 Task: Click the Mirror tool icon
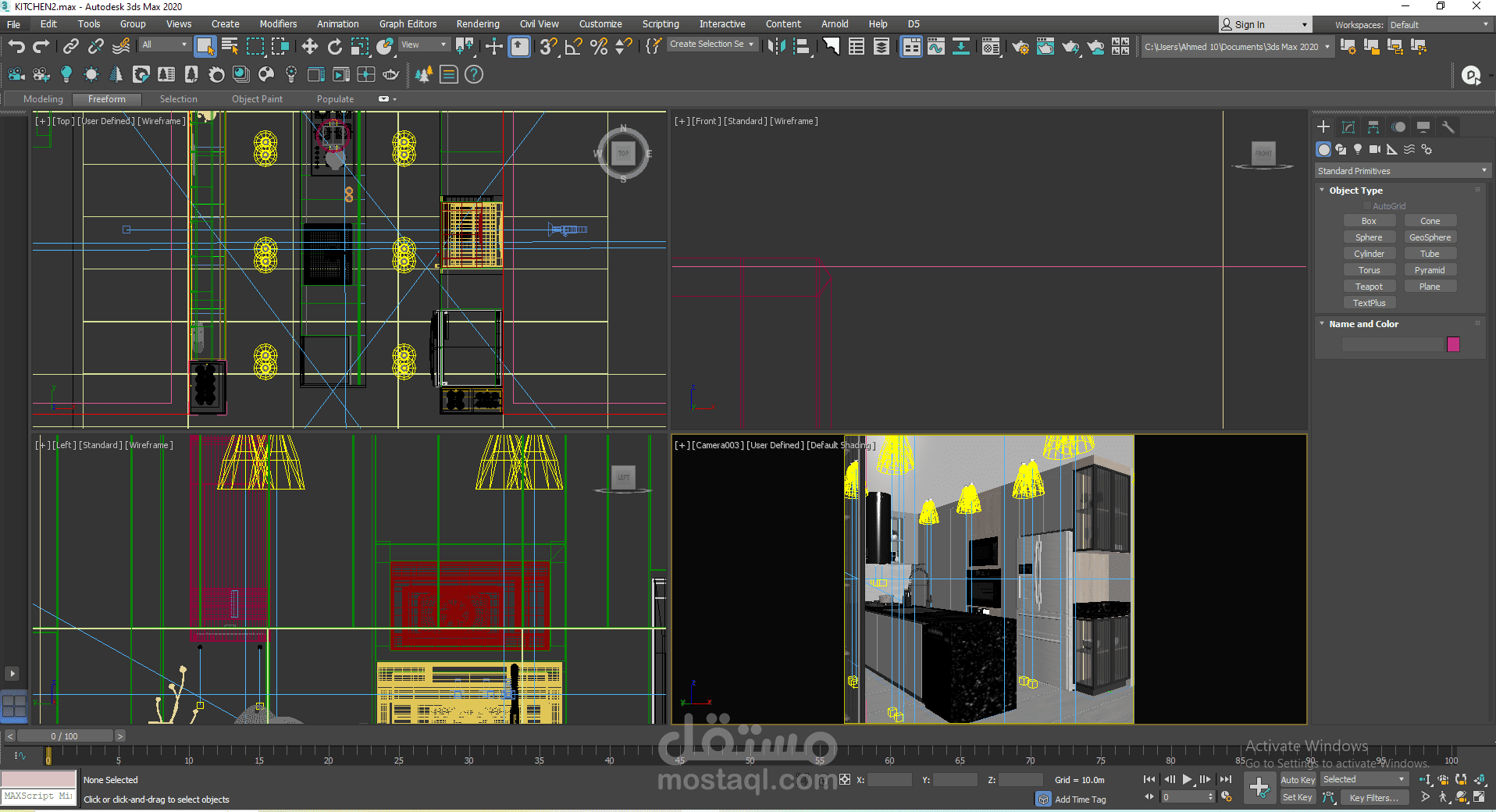(776, 47)
